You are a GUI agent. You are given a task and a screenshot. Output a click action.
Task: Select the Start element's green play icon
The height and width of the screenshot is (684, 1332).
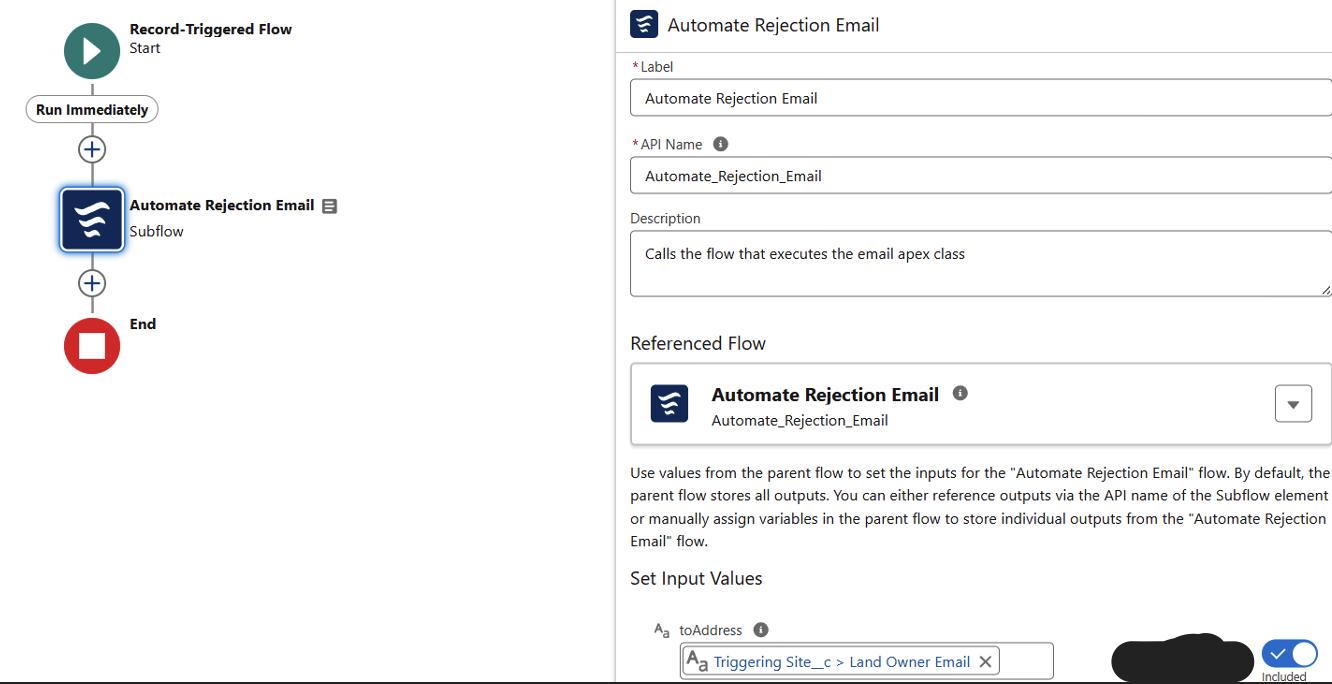pos(92,50)
